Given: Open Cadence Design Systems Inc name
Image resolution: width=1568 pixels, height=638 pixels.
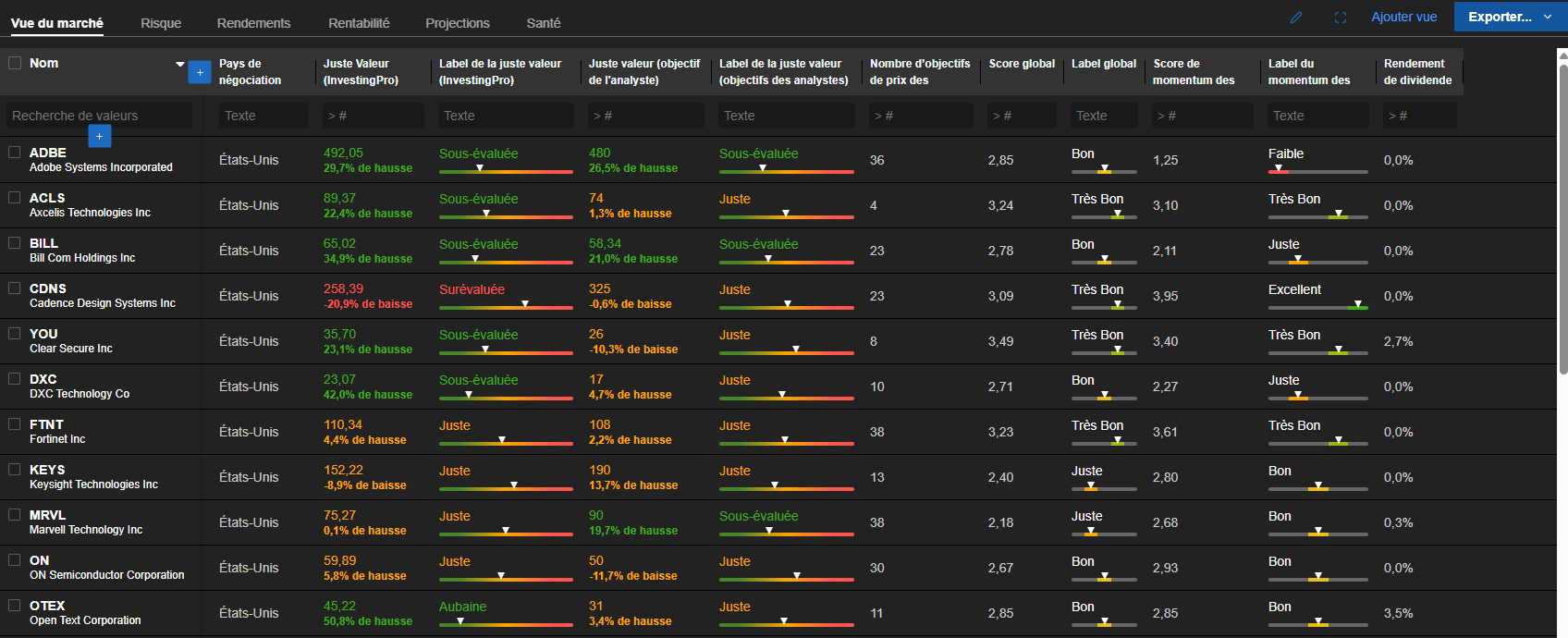Looking at the screenshot, I should 103,303.
